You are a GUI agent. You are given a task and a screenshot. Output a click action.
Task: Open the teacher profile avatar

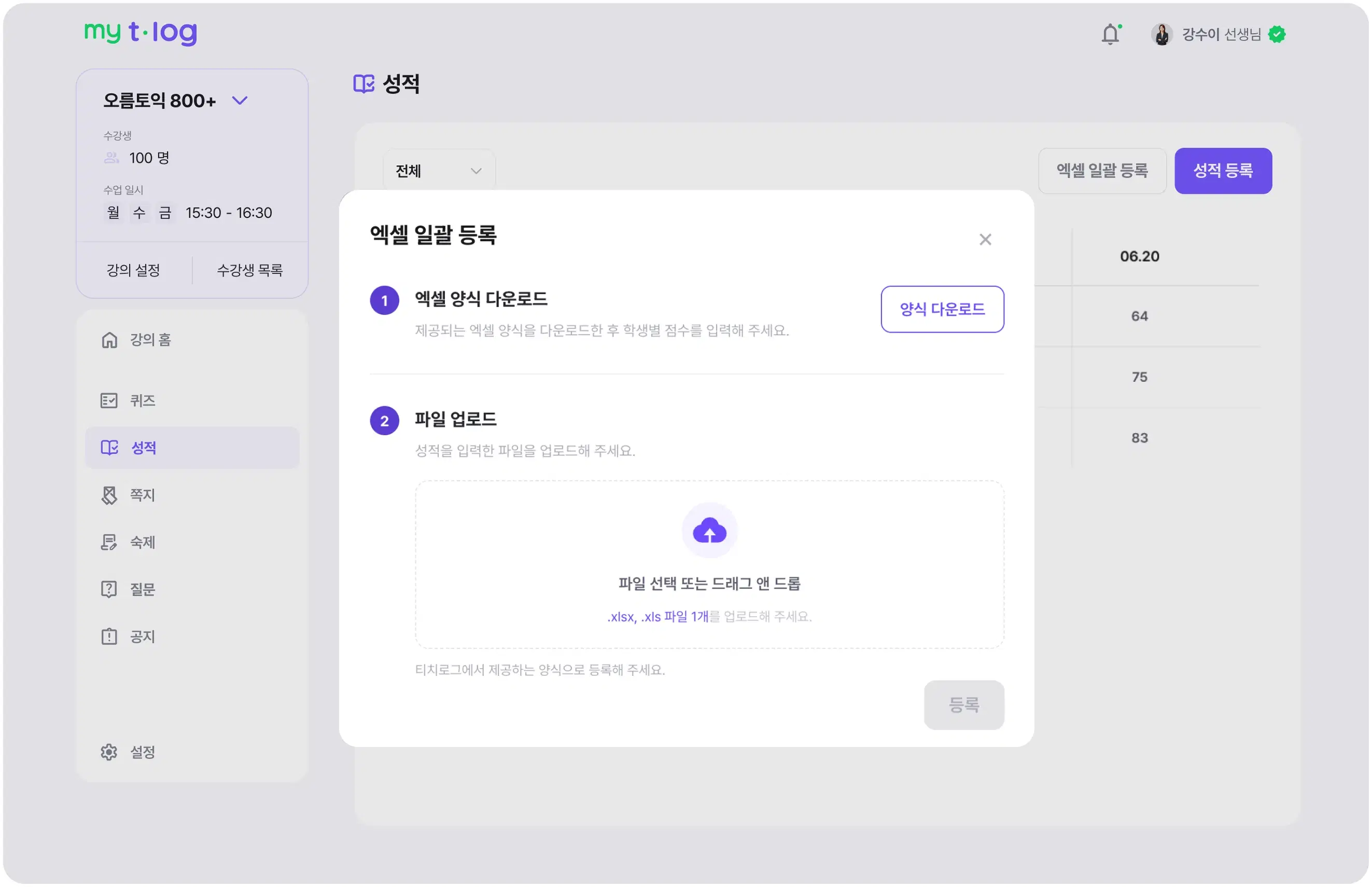tap(1162, 34)
